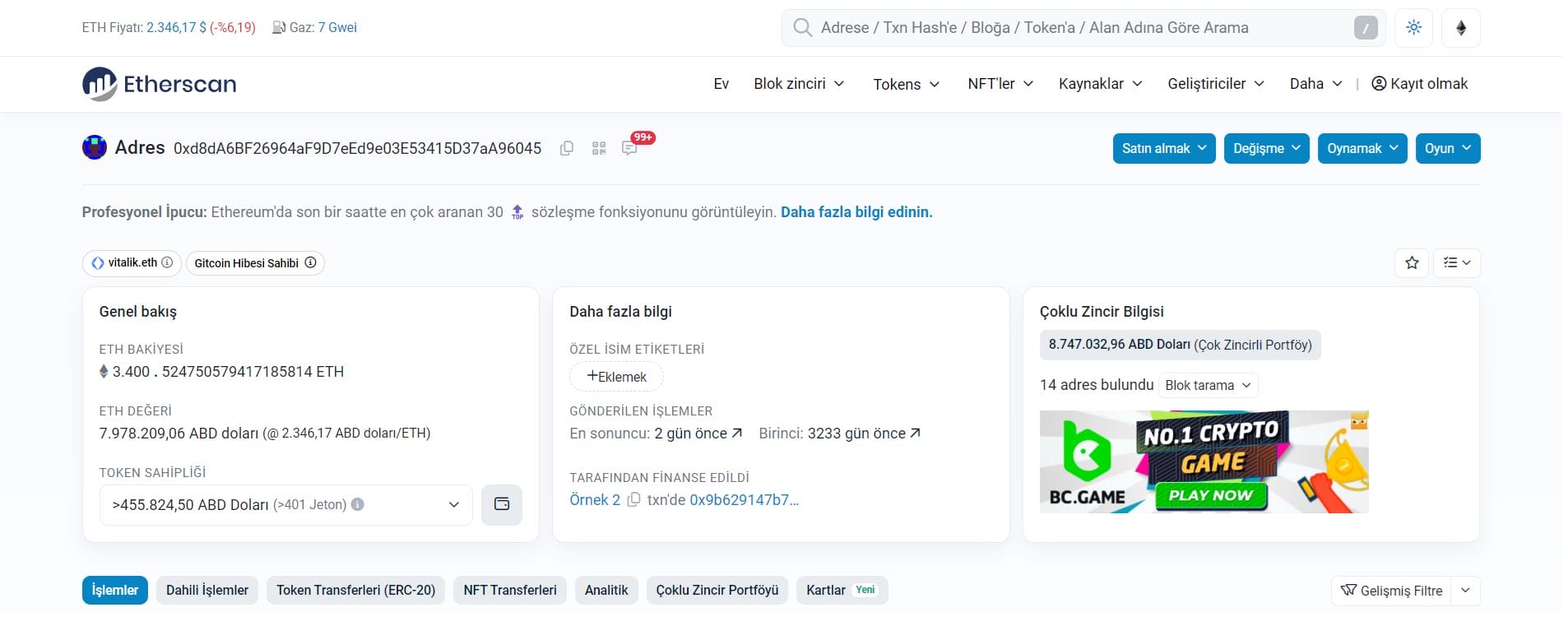Click the BC.GAME crypto game banner
Screen dimensions: 1568x626
click(1204, 462)
